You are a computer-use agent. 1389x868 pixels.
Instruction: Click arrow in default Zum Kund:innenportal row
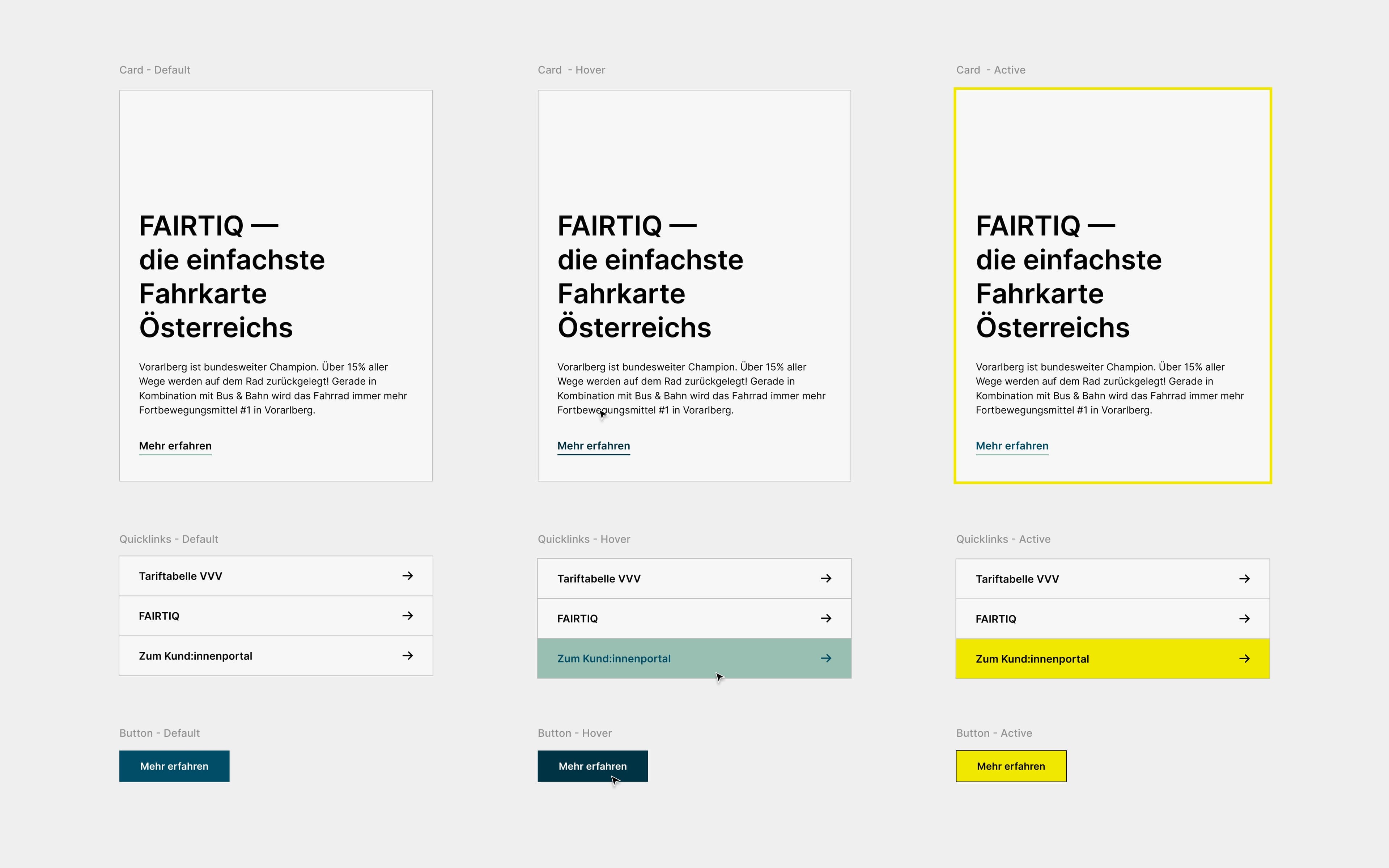(408, 656)
